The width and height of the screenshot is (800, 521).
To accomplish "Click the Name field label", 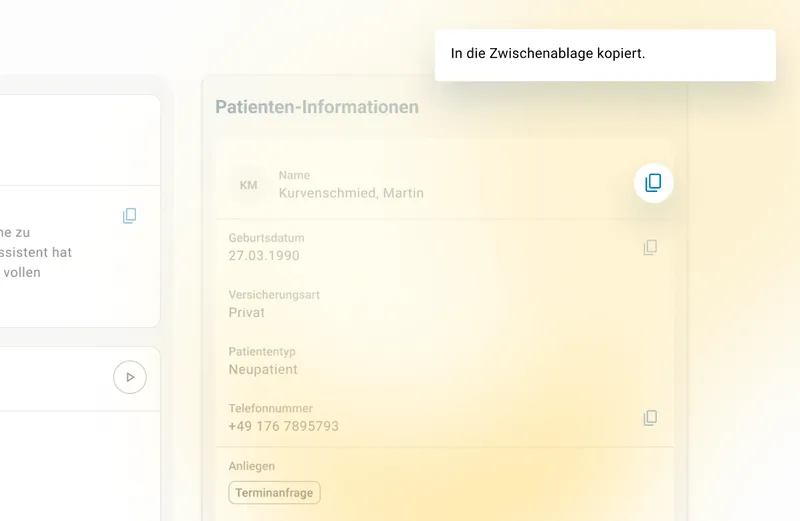I will coord(294,176).
